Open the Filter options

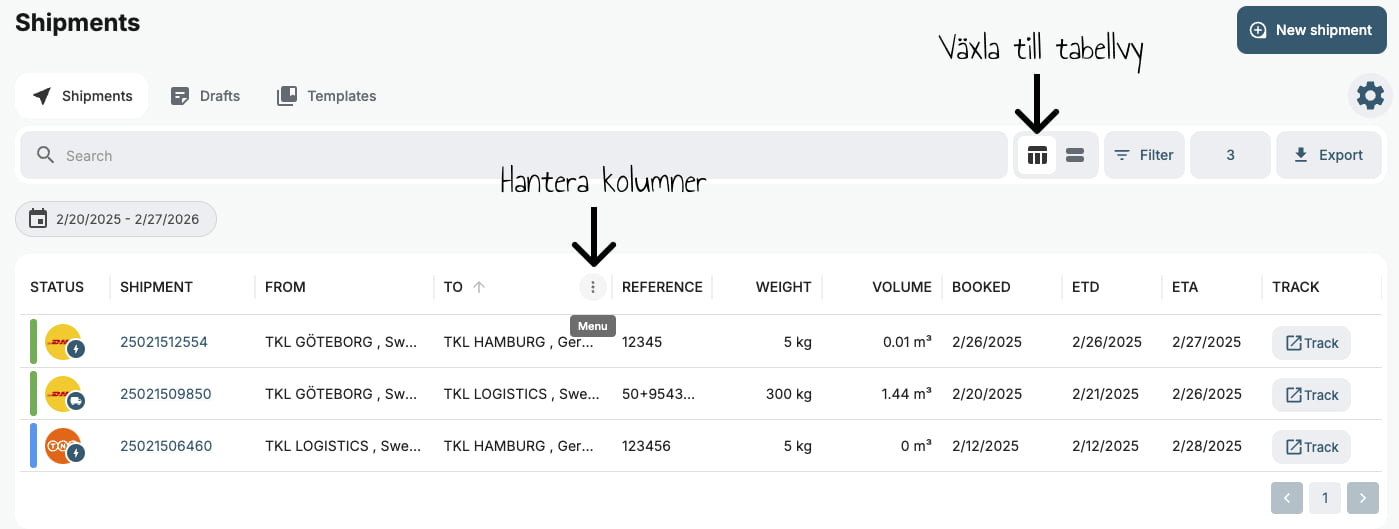(x=1144, y=155)
